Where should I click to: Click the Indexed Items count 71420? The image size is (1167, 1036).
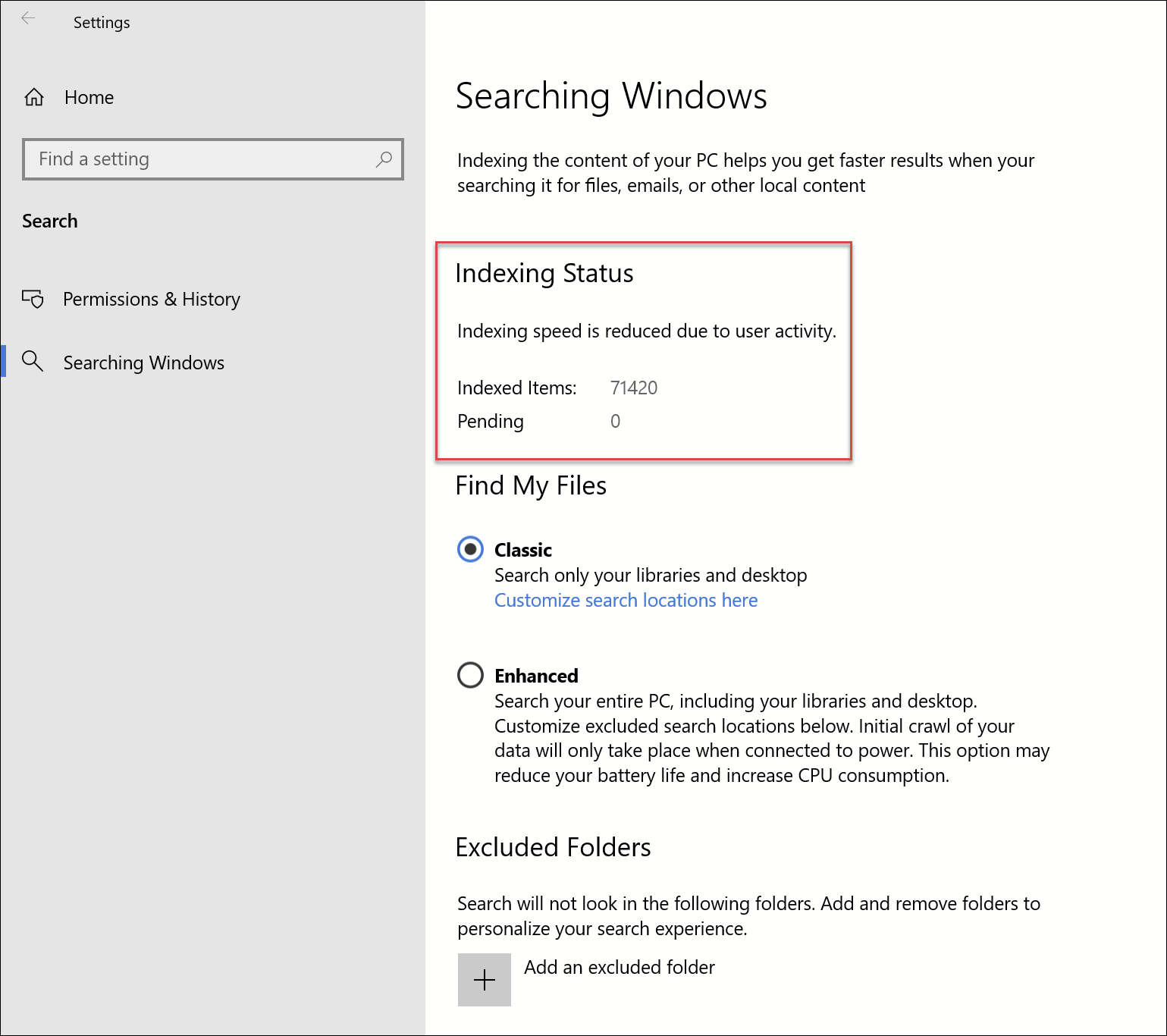click(x=634, y=388)
